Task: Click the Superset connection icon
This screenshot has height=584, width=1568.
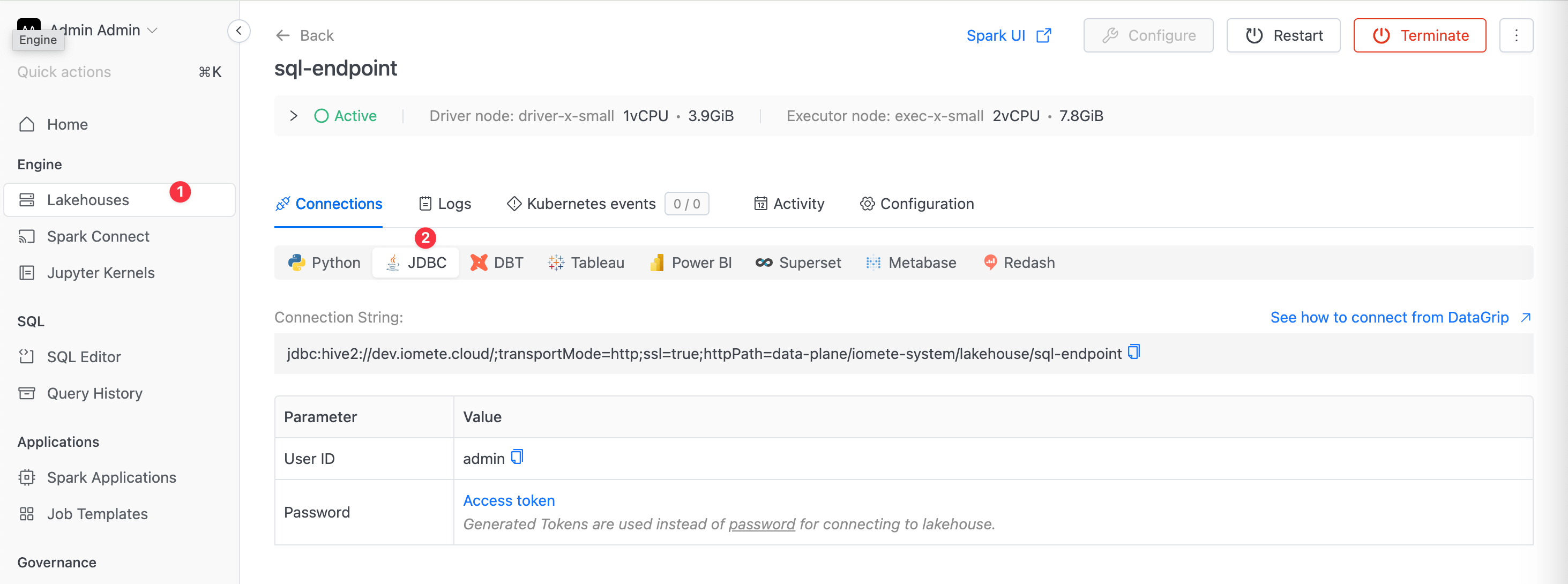Action: pyautogui.click(x=763, y=262)
